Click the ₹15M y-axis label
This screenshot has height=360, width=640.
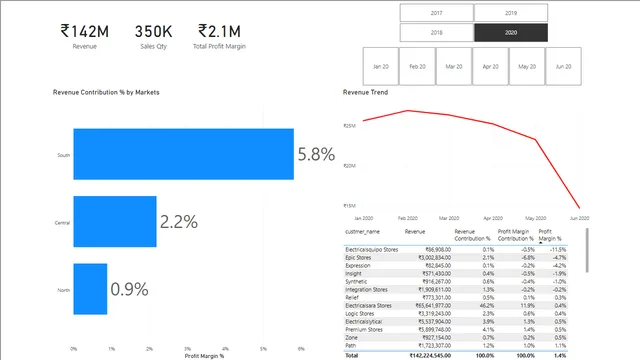click(349, 206)
